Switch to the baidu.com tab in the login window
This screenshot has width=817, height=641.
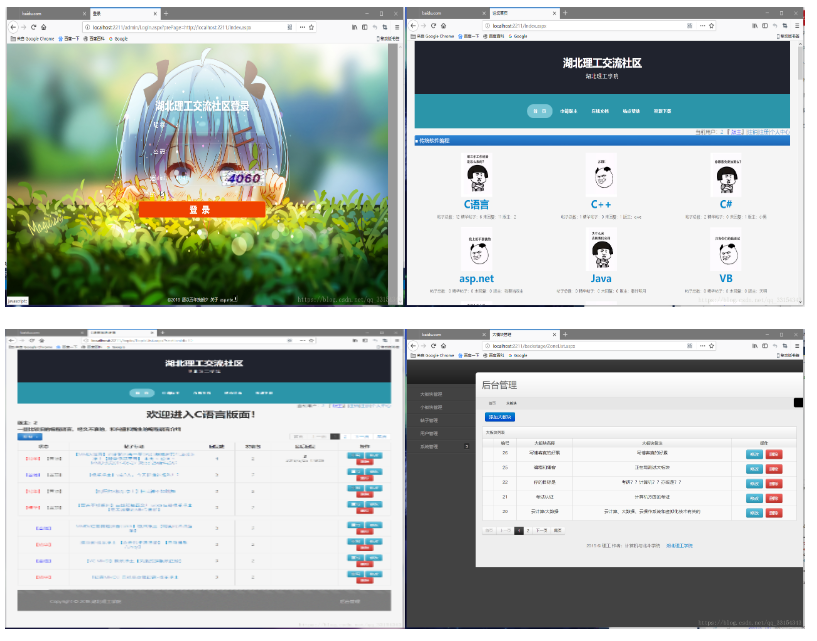click(x=30, y=14)
